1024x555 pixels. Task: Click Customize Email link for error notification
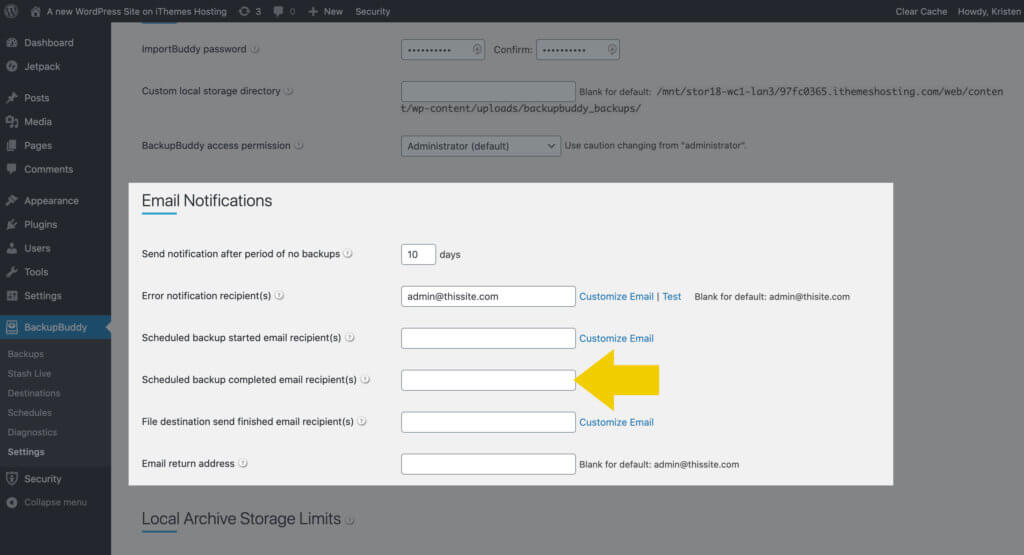click(x=616, y=296)
